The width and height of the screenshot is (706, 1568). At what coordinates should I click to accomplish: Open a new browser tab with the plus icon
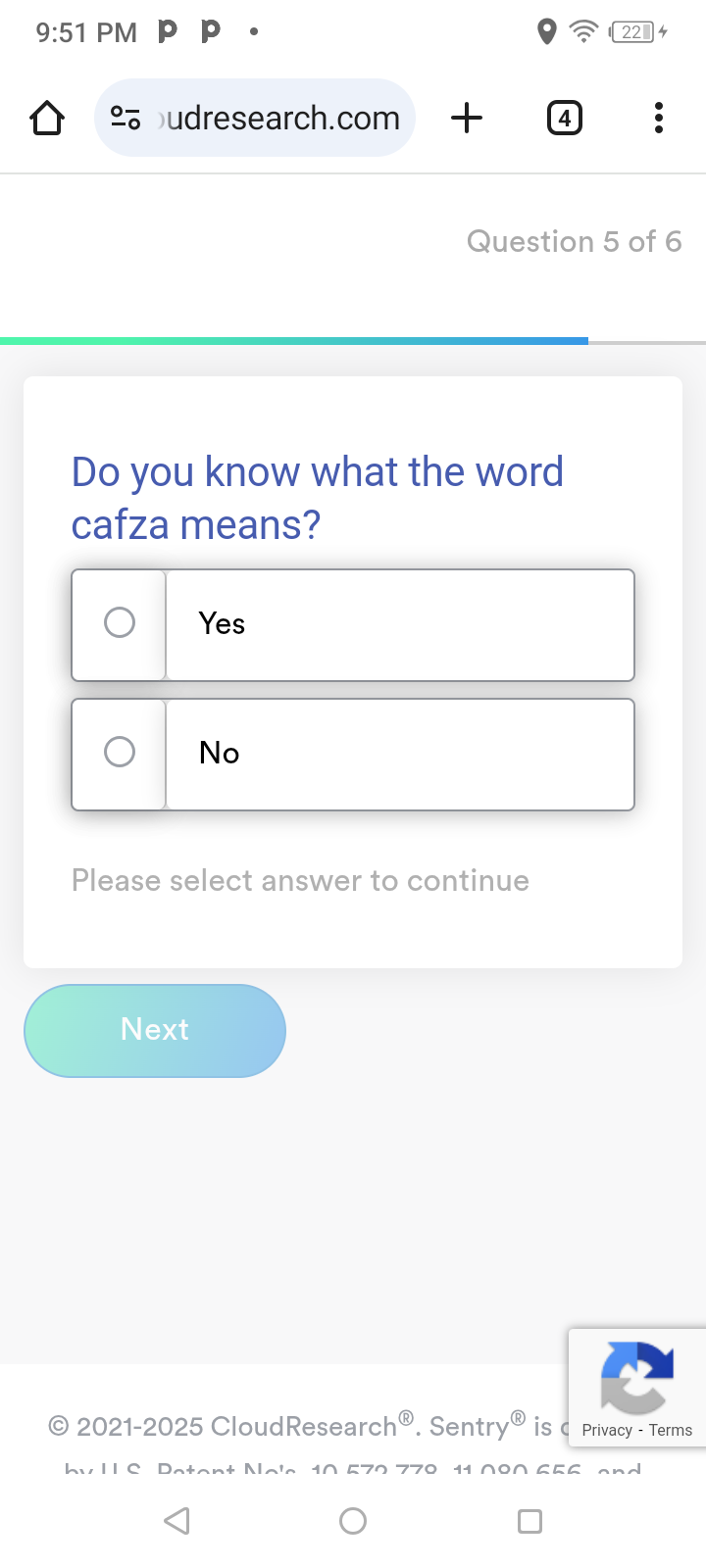click(x=467, y=118)
